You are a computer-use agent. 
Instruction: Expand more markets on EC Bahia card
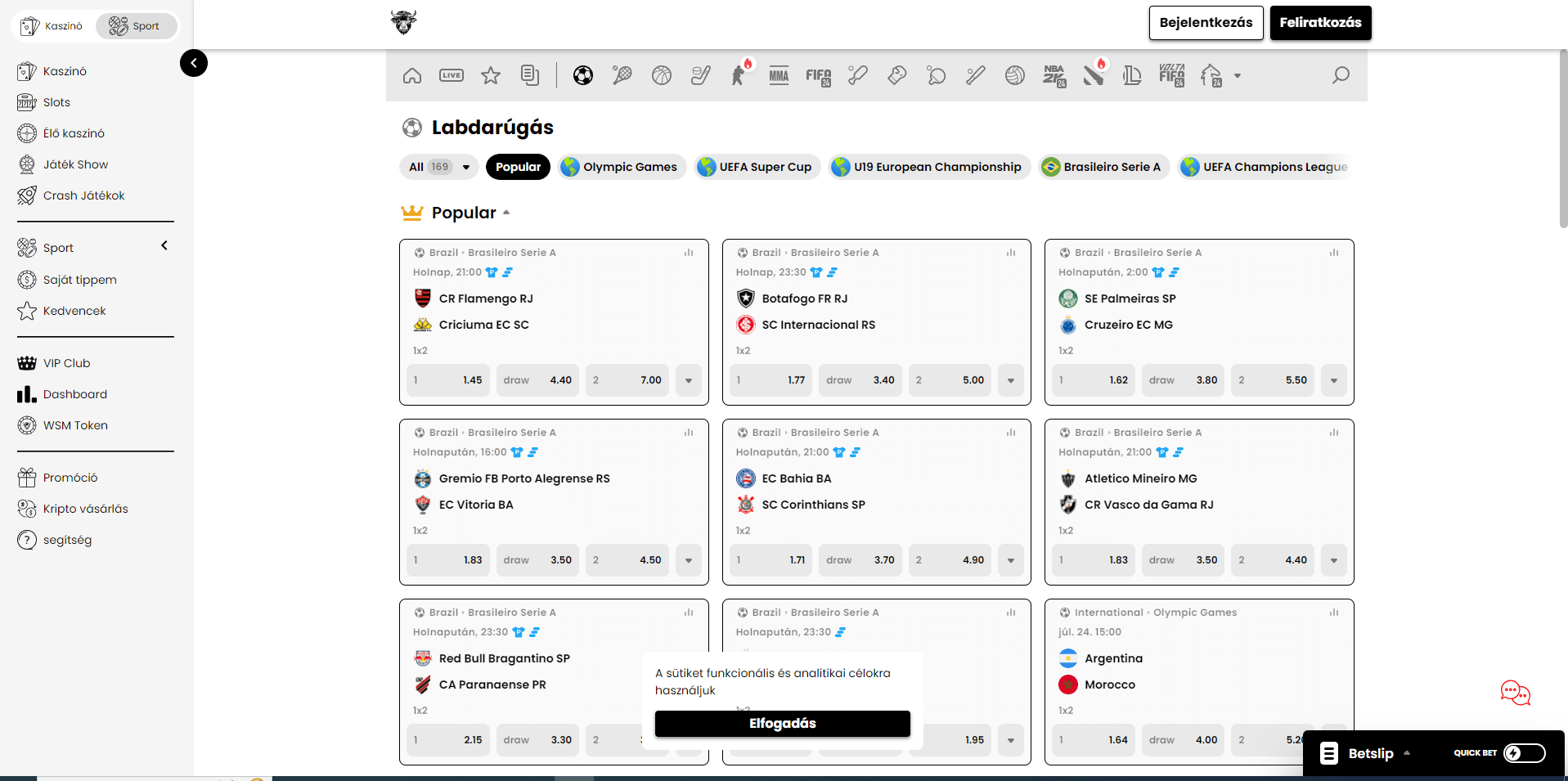[1011, 560]
